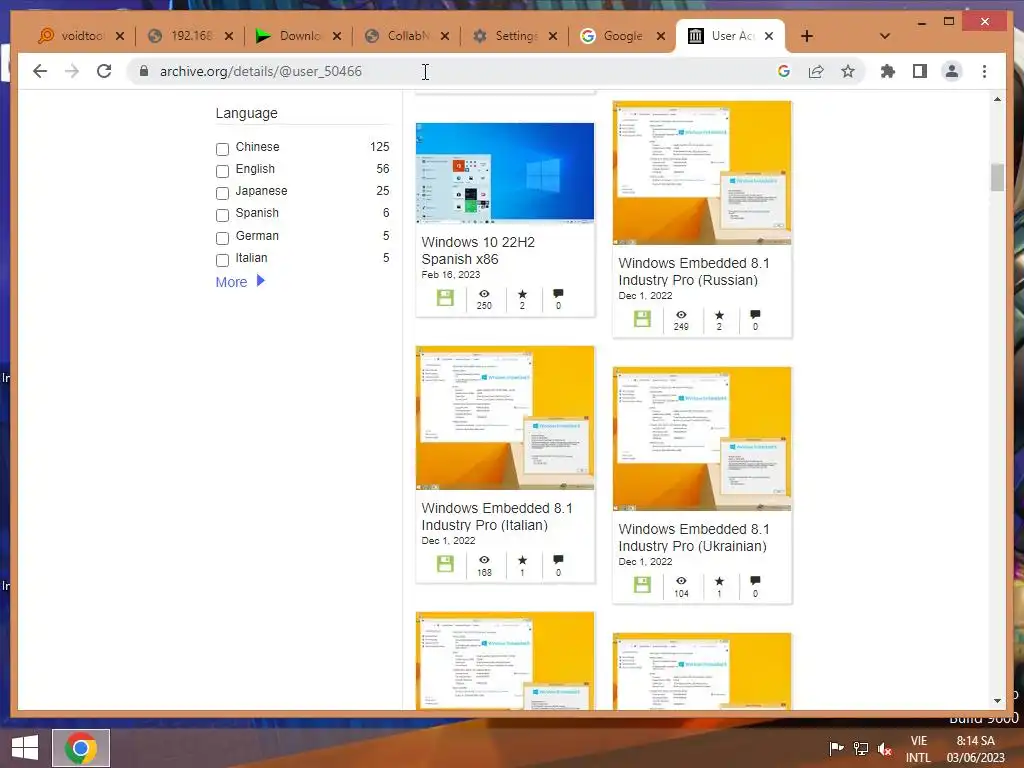The height and width of the screenshot is (768, 1024).
Task: Open Windows Embedded 8.1 Industry Pro (Italian) title
Action: tap(497, 517)
